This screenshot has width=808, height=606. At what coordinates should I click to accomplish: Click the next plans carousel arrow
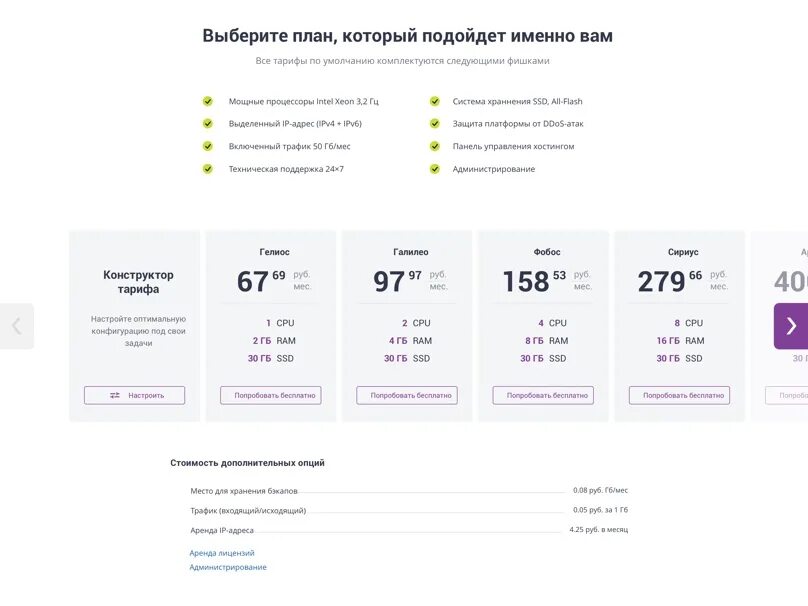[x=791, y=326]
